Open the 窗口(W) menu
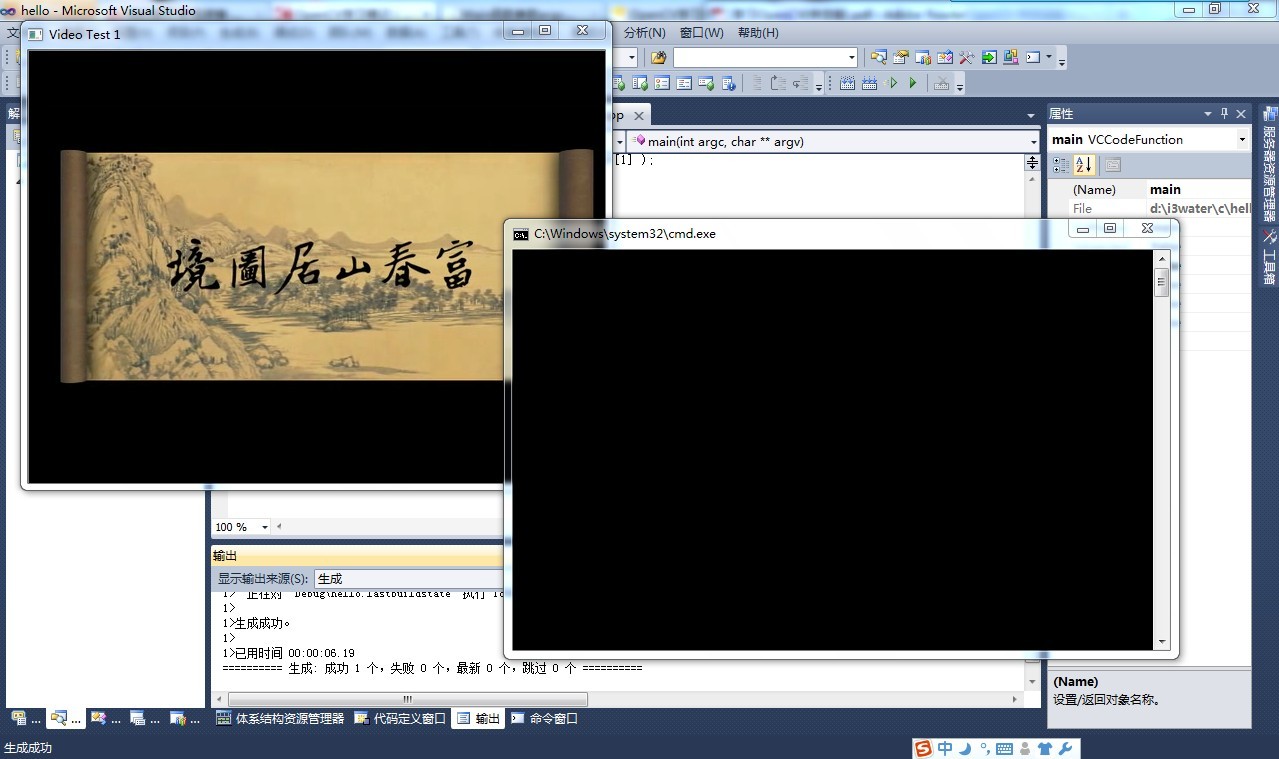1279x759 pixels. coord(701,33)
